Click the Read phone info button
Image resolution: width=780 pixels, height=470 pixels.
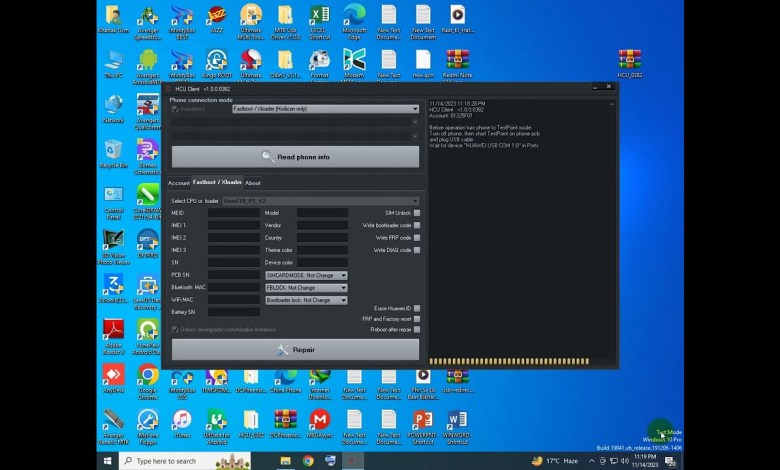(x=295, y=157)
